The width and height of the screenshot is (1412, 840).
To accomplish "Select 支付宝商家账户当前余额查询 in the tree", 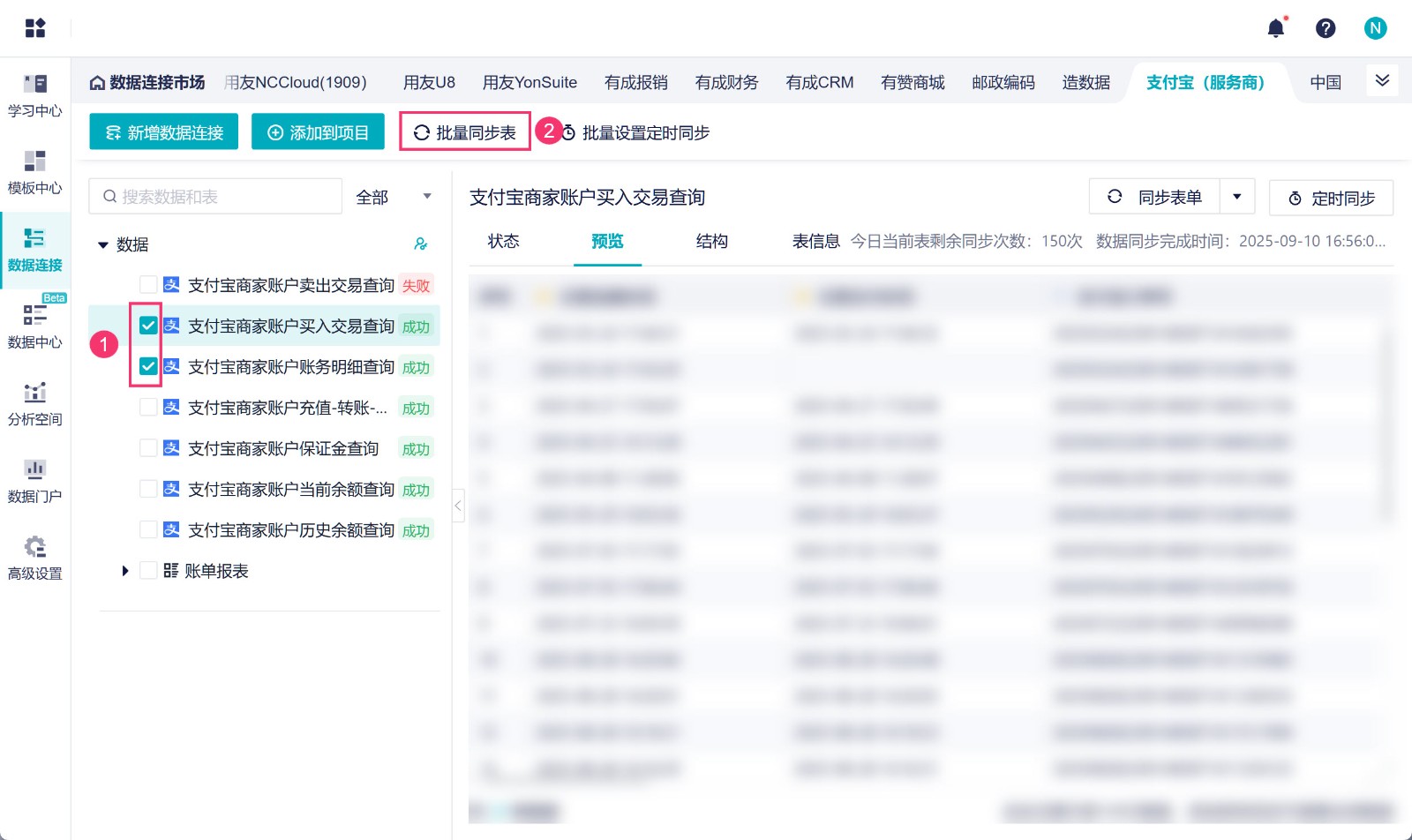I will pyautogui.click(x=291, y=489).
